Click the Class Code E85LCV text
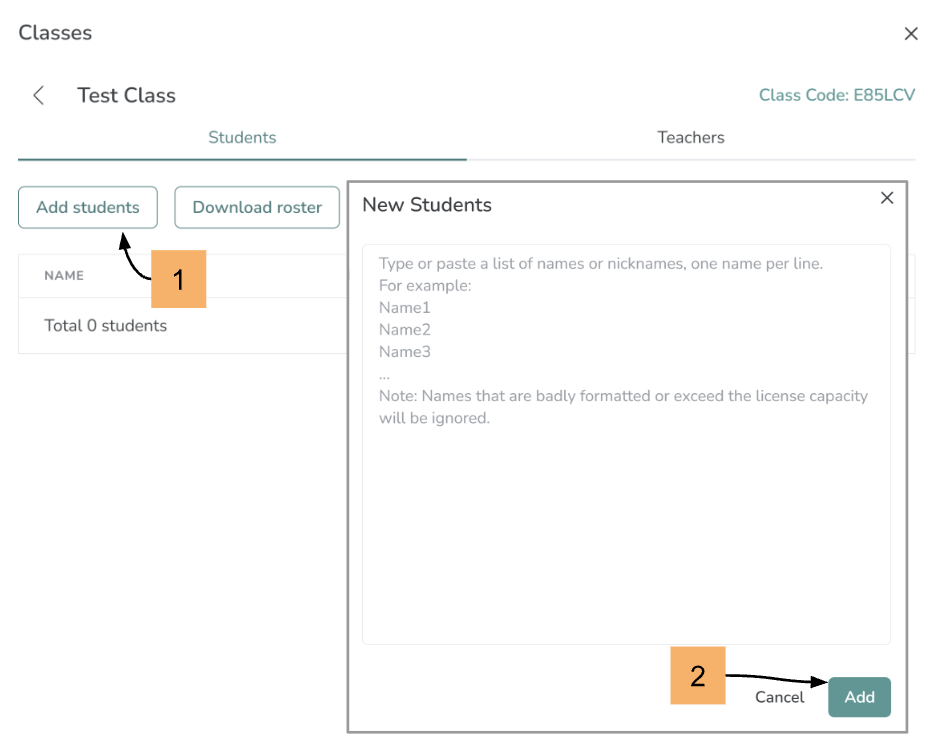The width and height of the screenshot is (936, 751). coord(837,96)
